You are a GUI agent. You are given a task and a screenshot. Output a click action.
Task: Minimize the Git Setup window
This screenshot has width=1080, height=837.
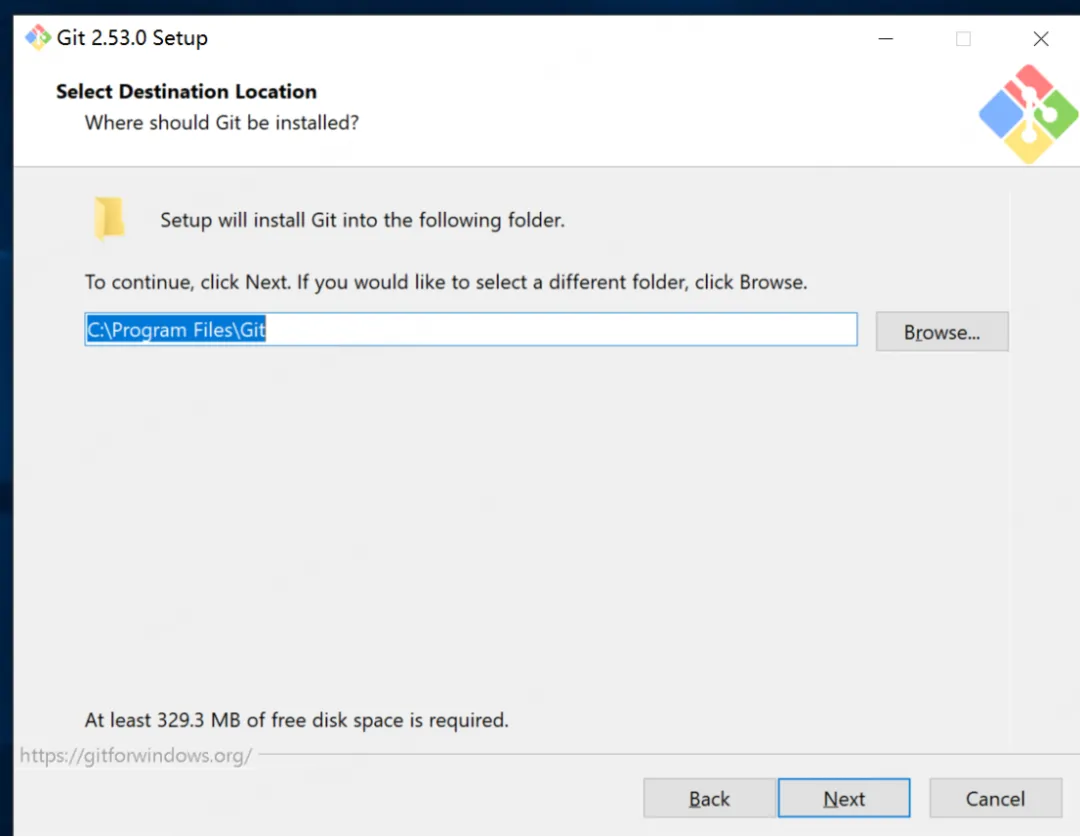886,39
